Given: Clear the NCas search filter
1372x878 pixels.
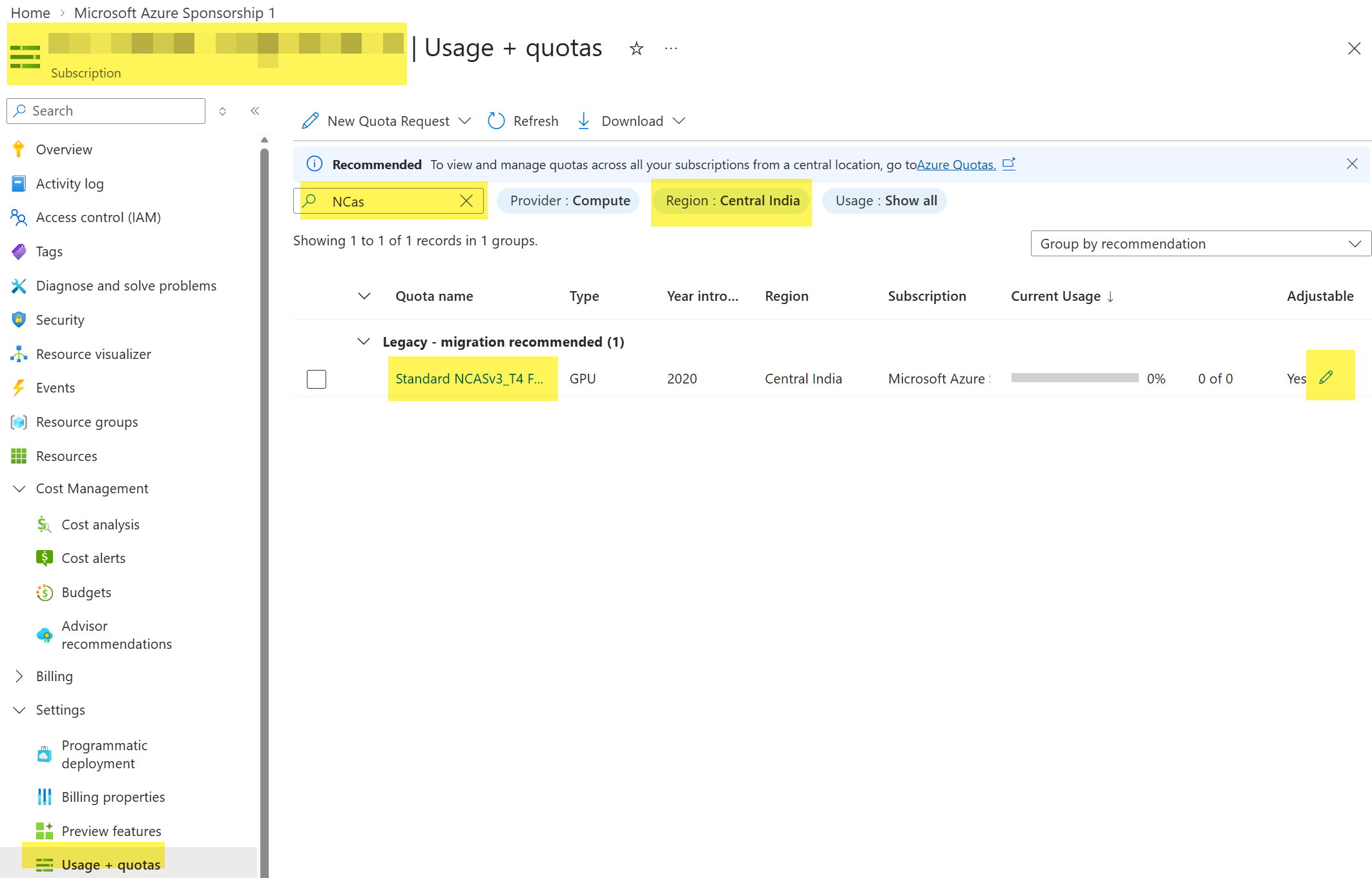Looking at the screenshot, I should [x=466, y=201].
